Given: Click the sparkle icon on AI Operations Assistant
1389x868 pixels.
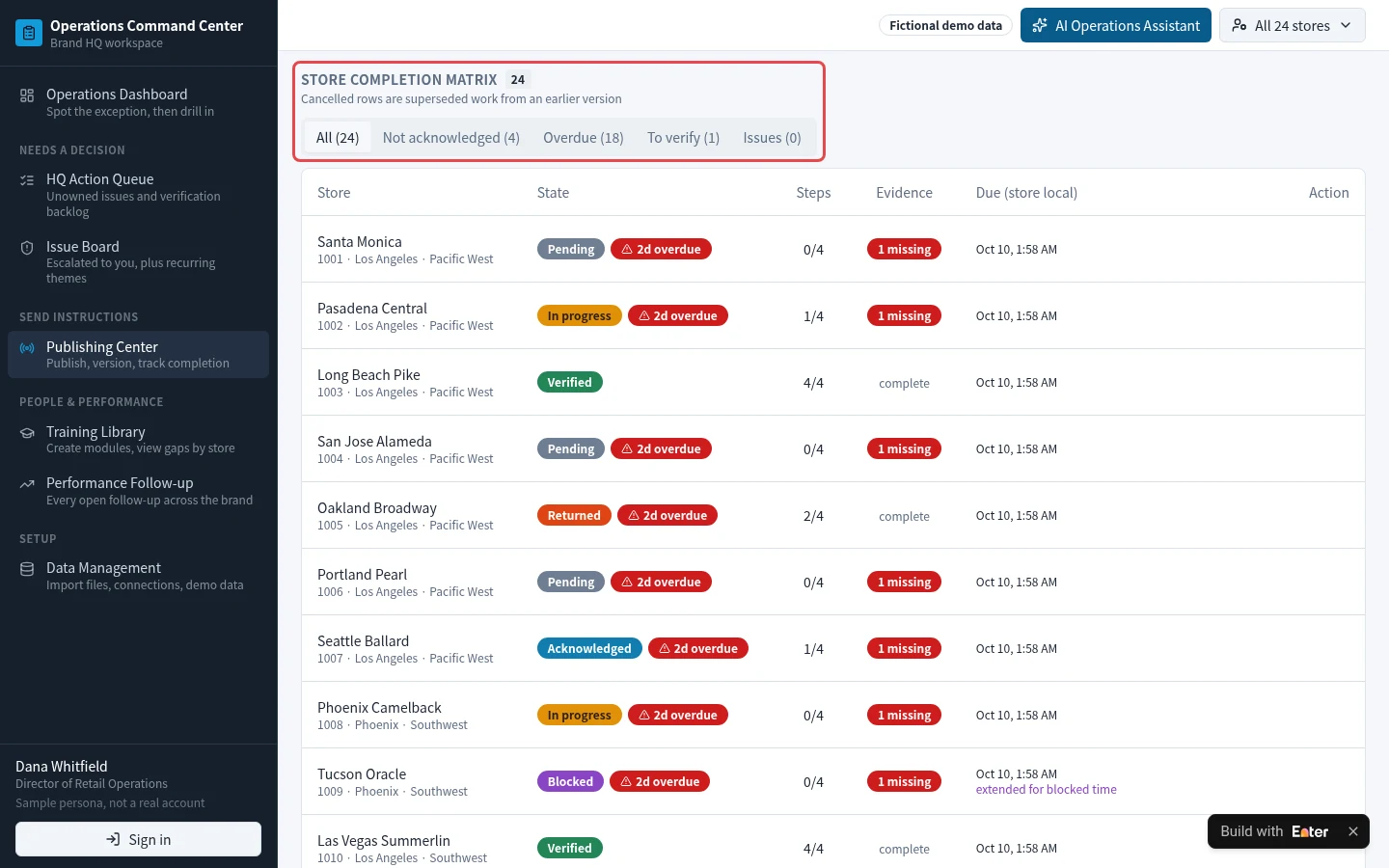Looking at the screenshot, I should click(1040, 26).
